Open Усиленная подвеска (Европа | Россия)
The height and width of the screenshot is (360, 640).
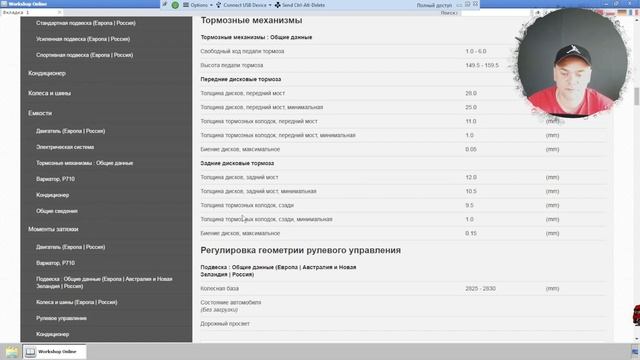pos(83,39)
